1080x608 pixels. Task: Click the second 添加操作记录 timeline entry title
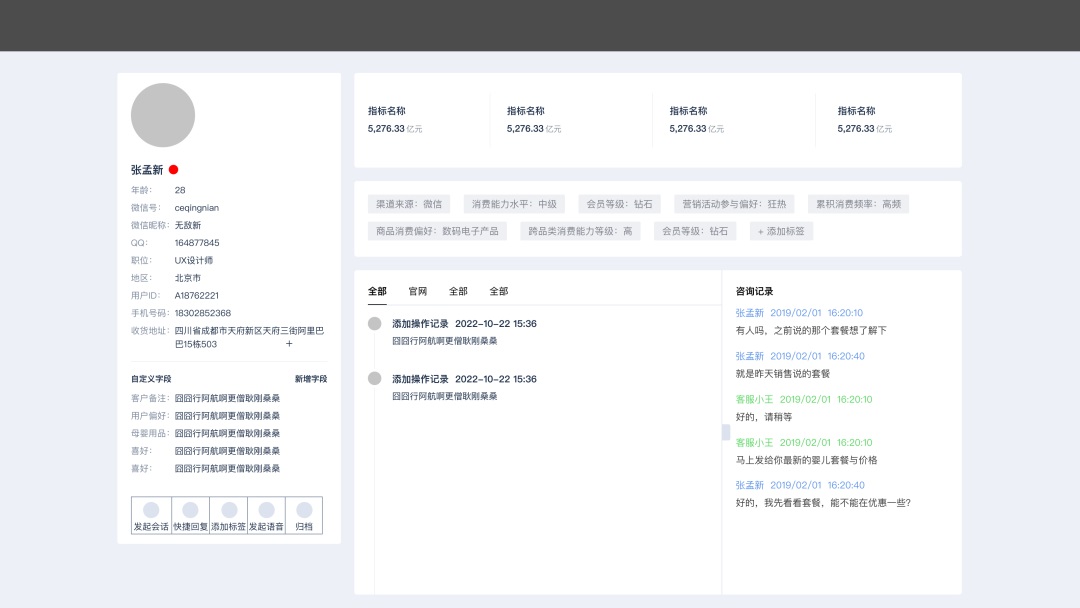(x=422, y=379)
